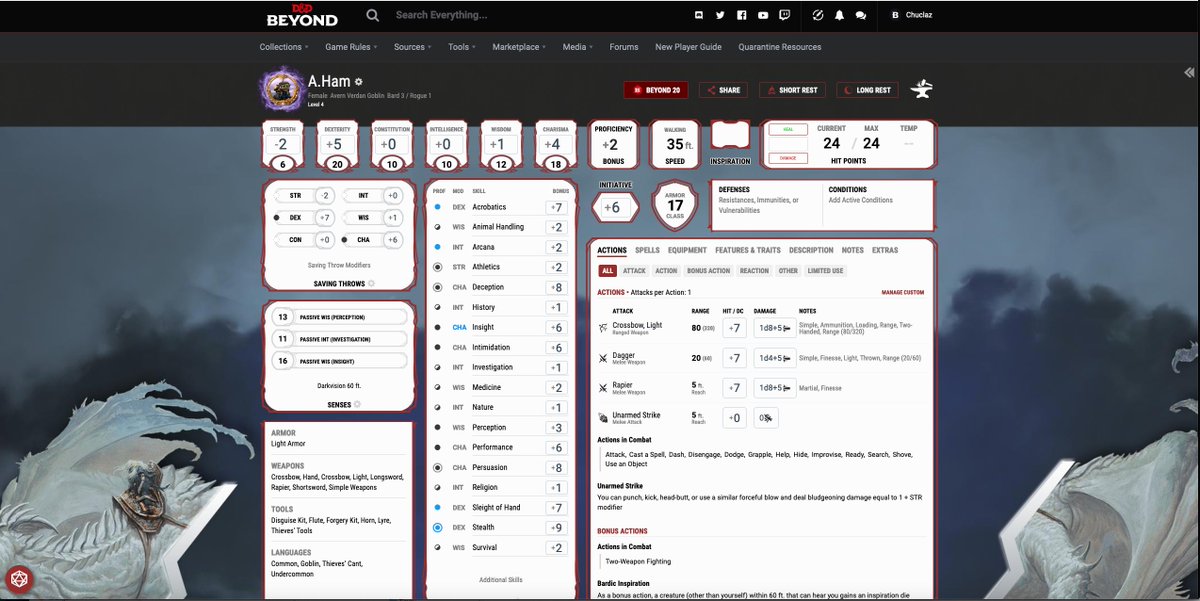Roll the Dagger +7 to-hit button

[734, 357]
